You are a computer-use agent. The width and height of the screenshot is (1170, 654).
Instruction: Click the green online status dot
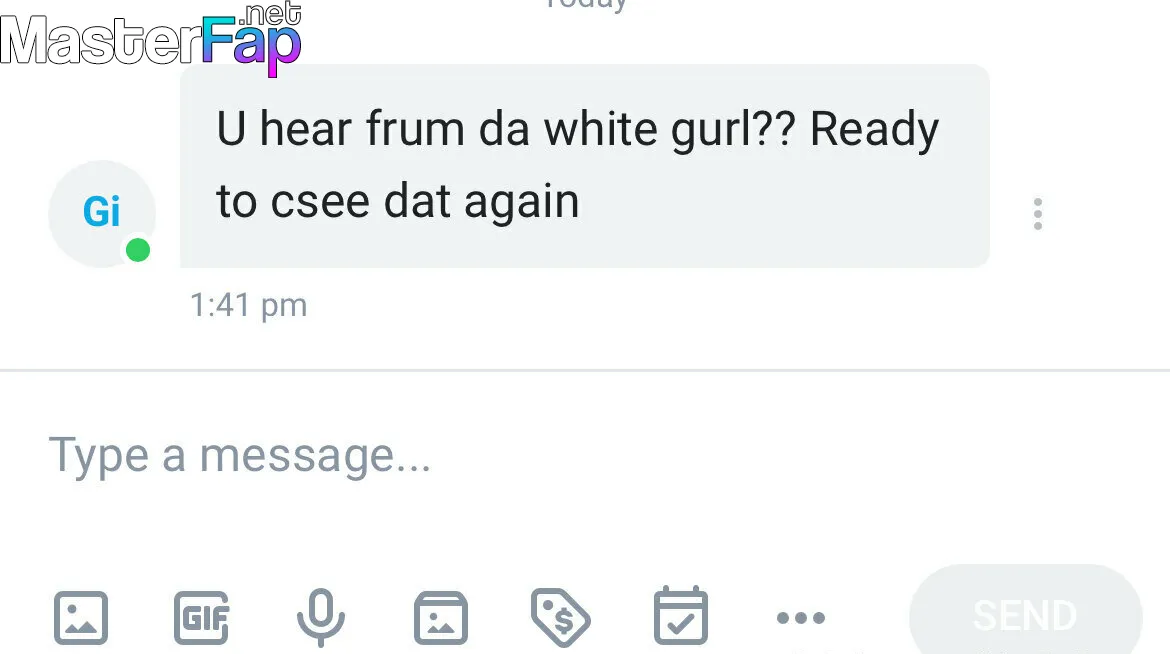coord(138,250)
